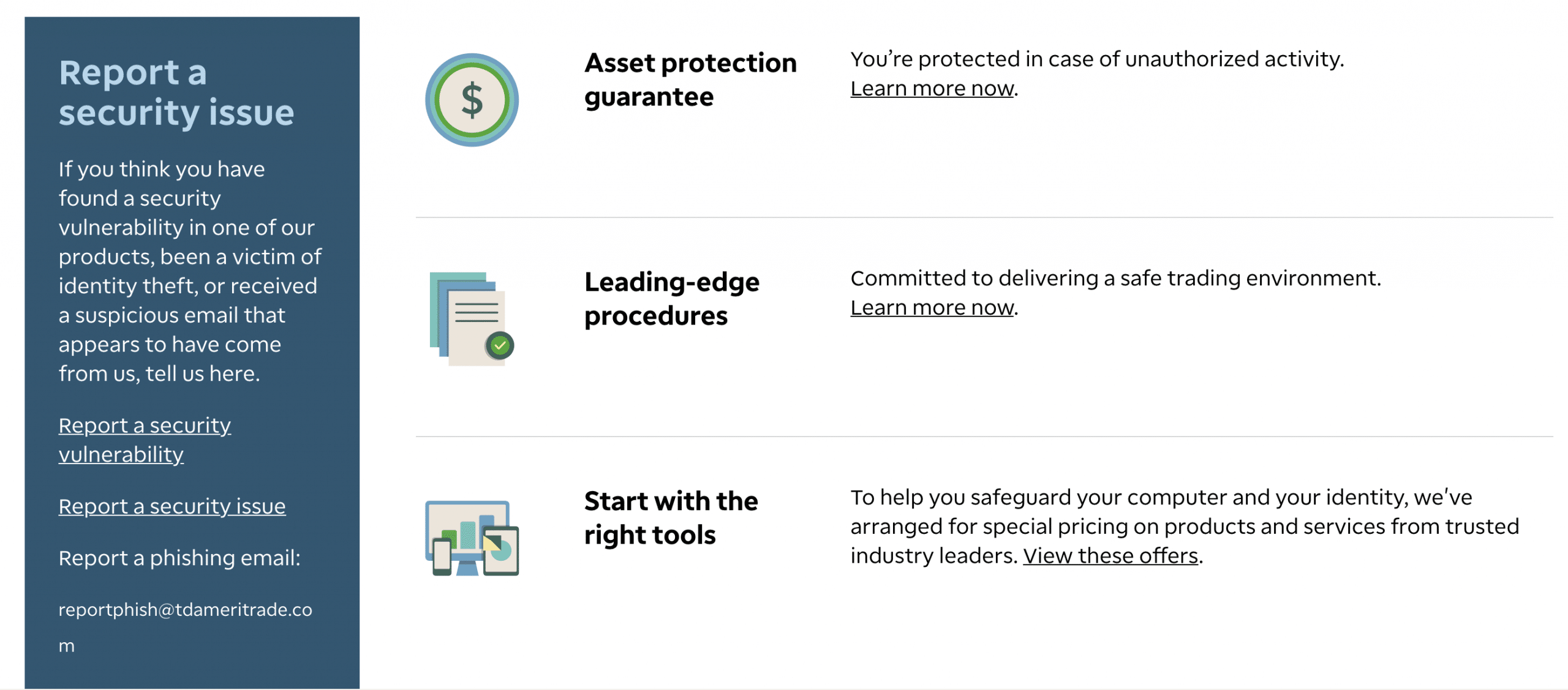Viewport: 1568px width, 690px height.
Task: Click the Asset protection guarantee heading
Action: pyautogui.click(x=690, y=80)
